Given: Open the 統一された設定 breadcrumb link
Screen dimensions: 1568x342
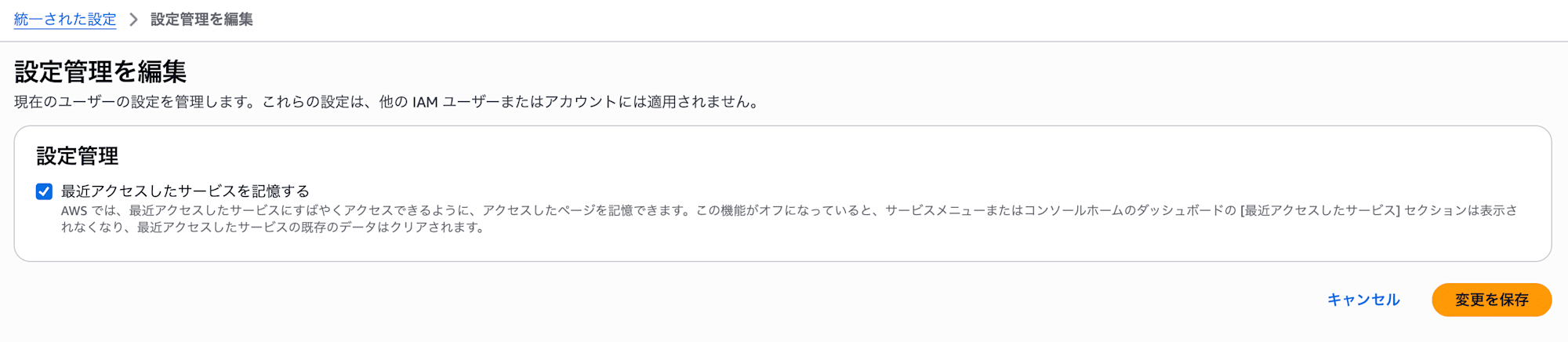Looking at the screenshot, I should coord(65,20).
